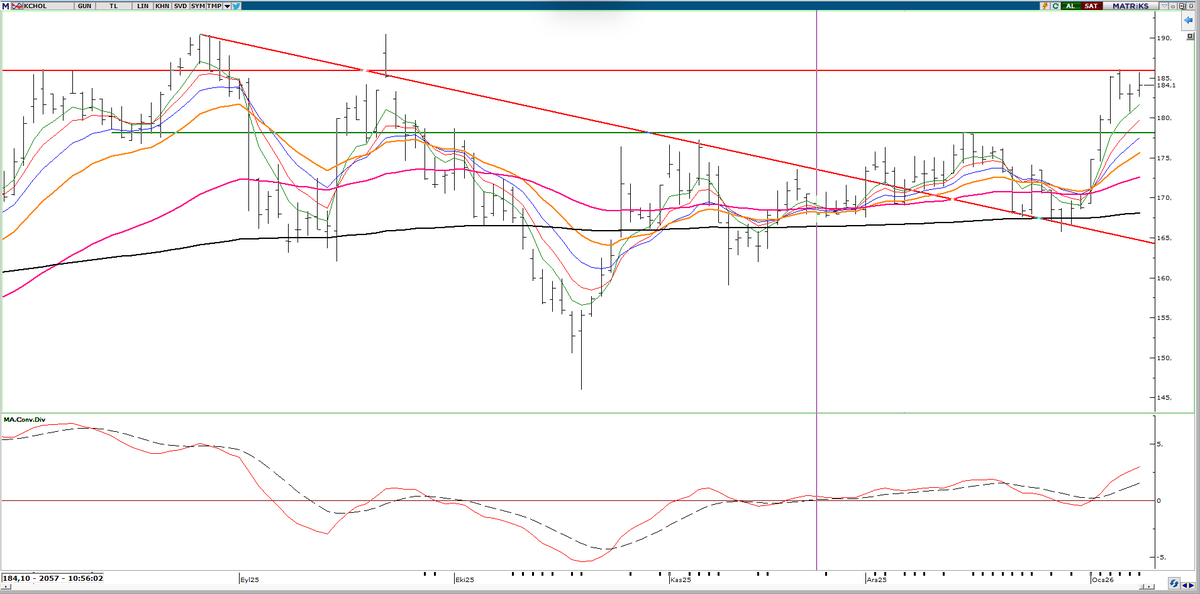Open the GUN period selector
This screenshot has height=594, width=1200.
(x=84, y=6)
